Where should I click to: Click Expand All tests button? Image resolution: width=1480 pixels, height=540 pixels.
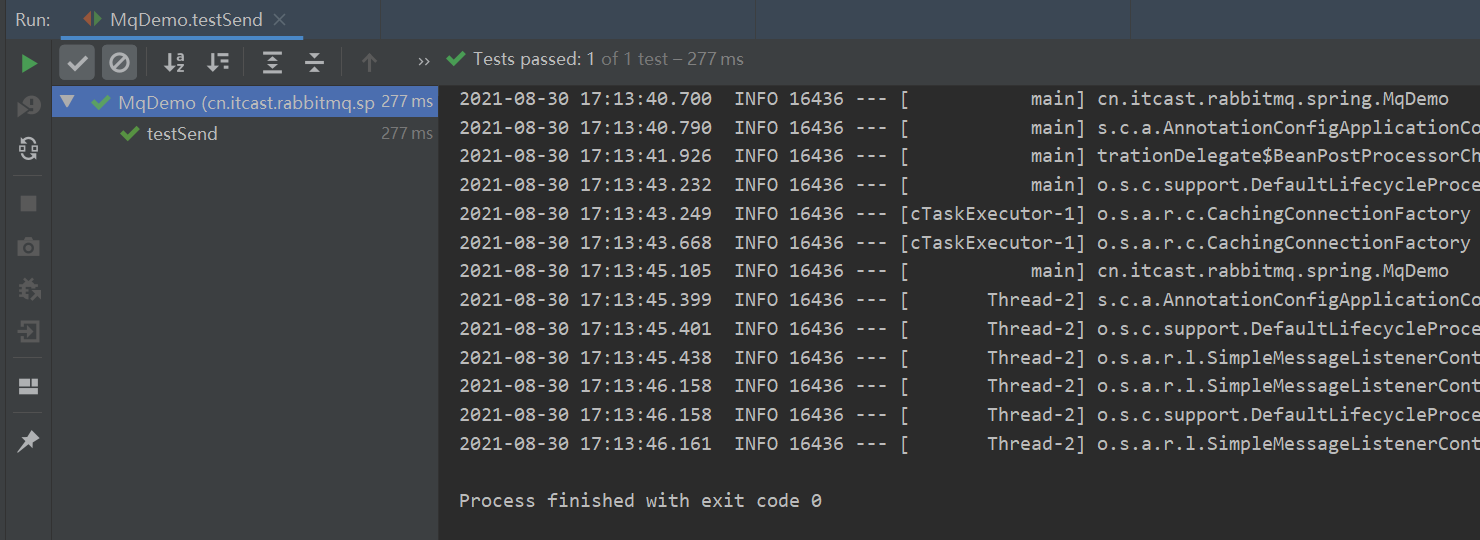[272, 63]
